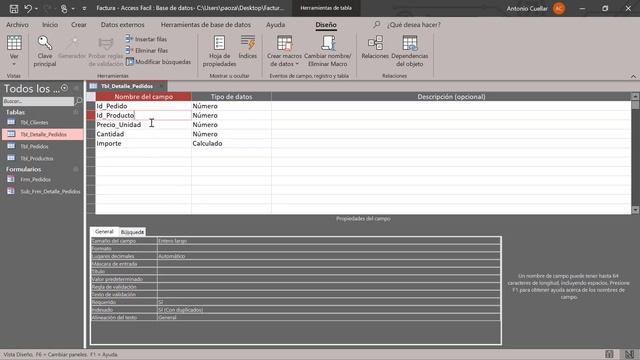Open the Sub_Frm_Detalle_Pedidos form

click(x=50, y=191)
